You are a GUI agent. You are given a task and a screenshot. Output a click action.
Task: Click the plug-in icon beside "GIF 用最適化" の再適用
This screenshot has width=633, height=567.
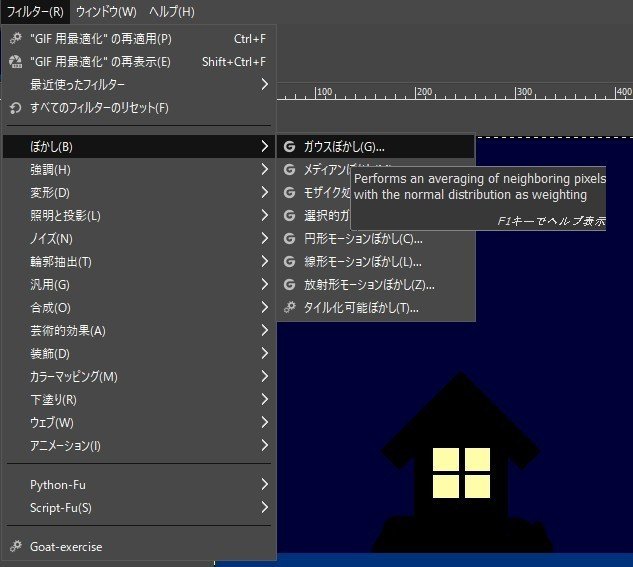[16, 39]
